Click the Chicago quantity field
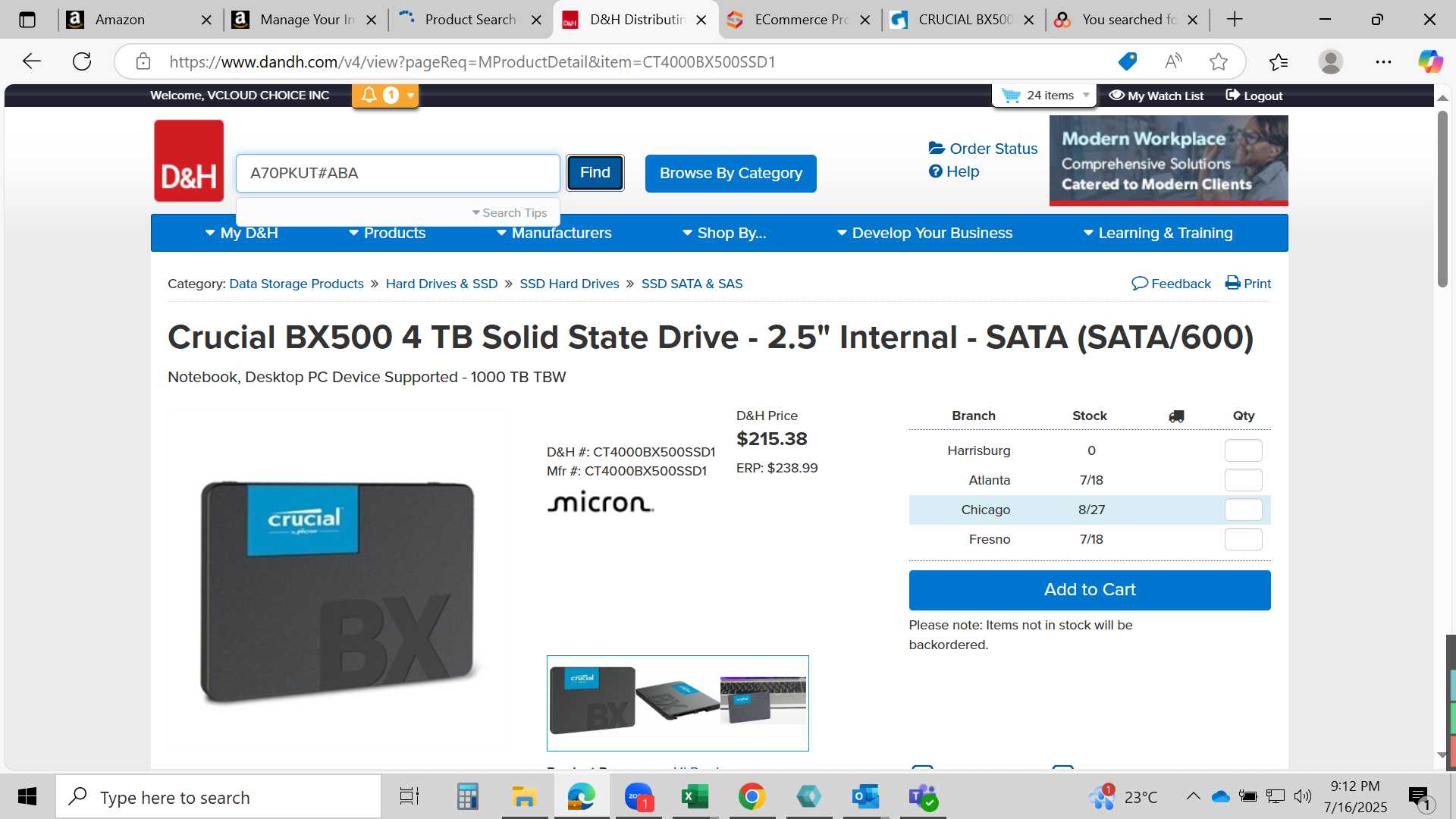The width and height of the screenshot is (1456, 819). click(x=1244, y=510)
